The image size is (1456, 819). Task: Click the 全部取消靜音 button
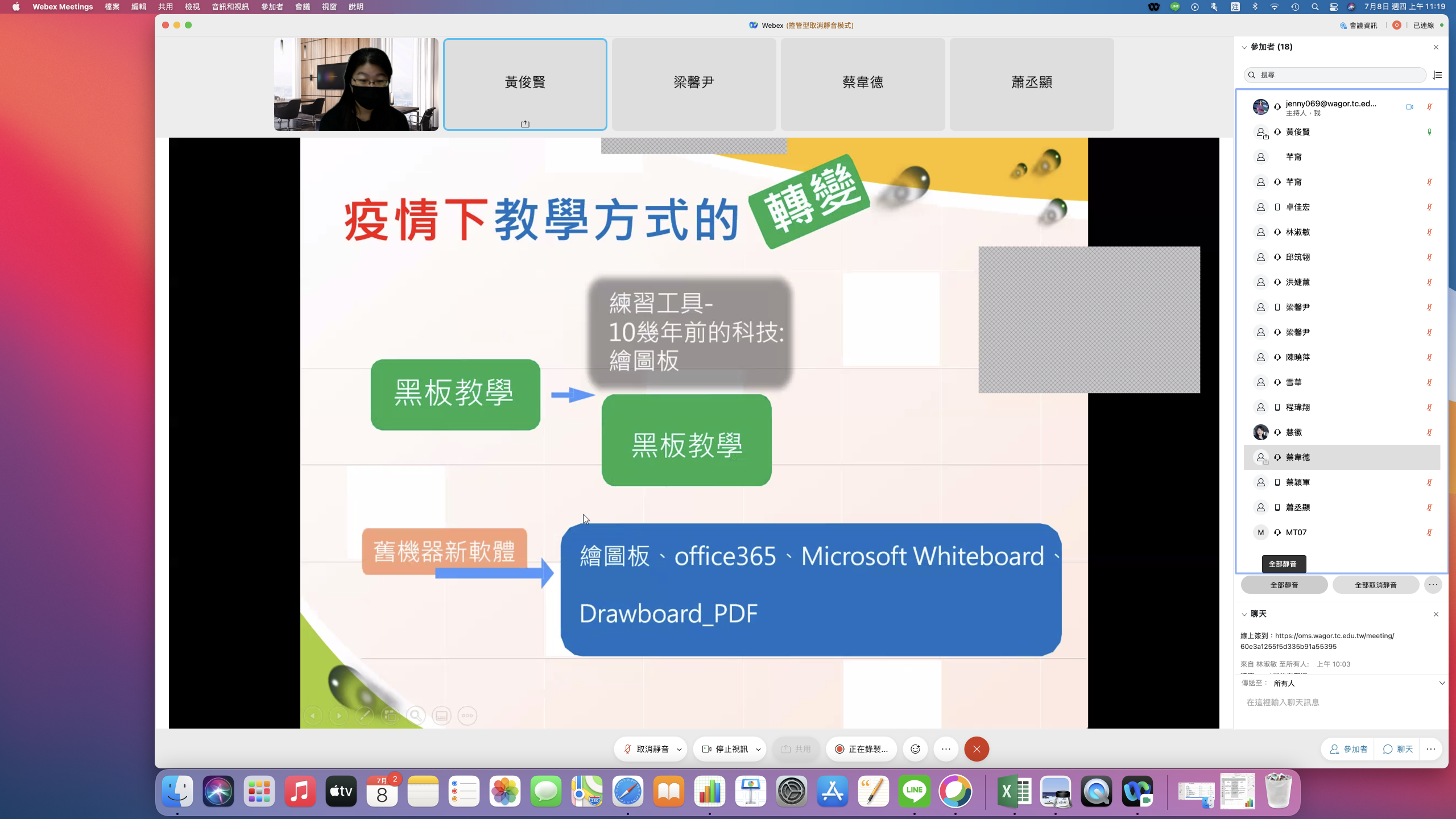click(x=1375, y=585)
